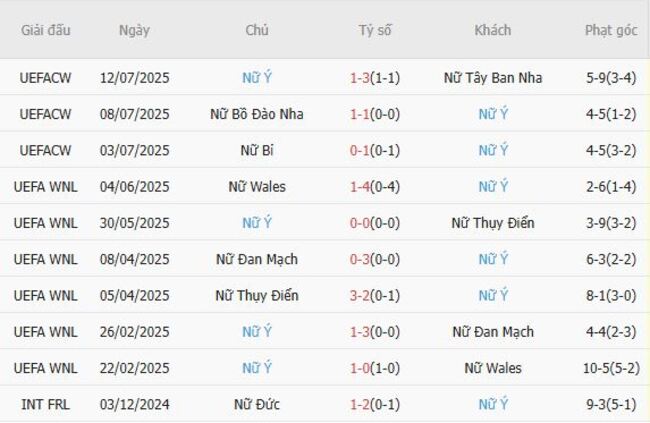Open Nữ Đan Mạch home team on 08/04/2025

coord(257,259)
